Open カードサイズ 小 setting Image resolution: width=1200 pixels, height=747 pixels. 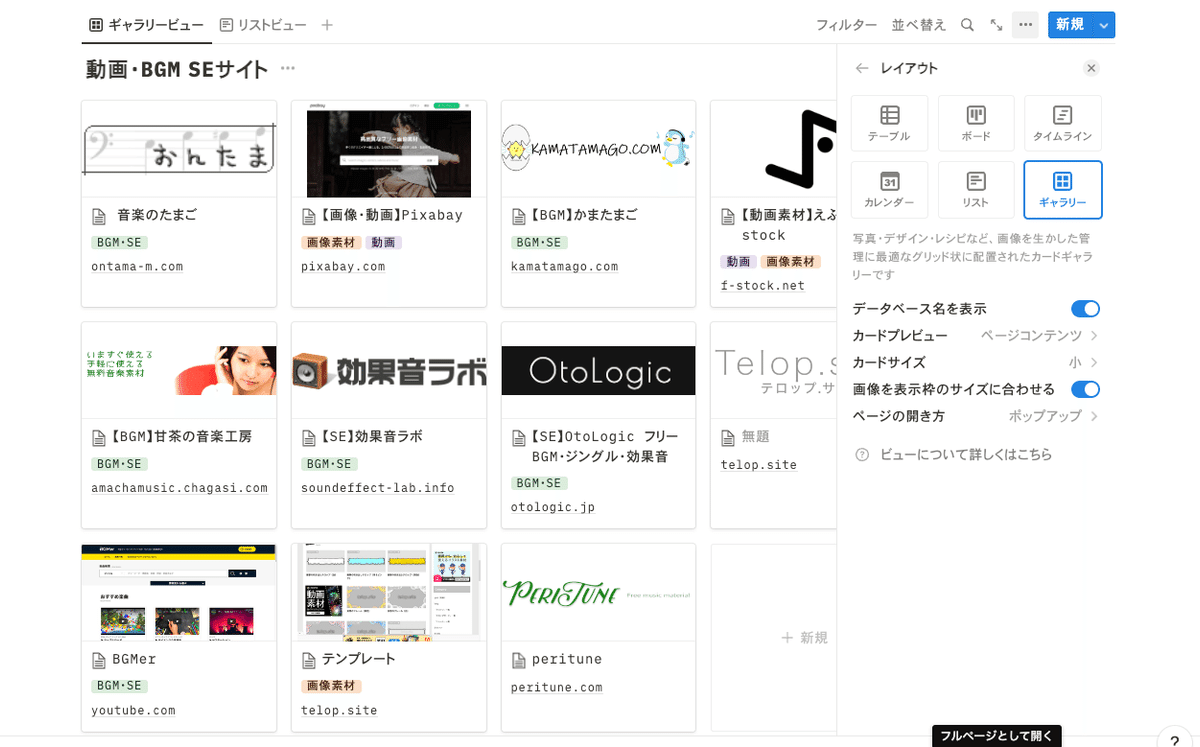click(976, 363)
